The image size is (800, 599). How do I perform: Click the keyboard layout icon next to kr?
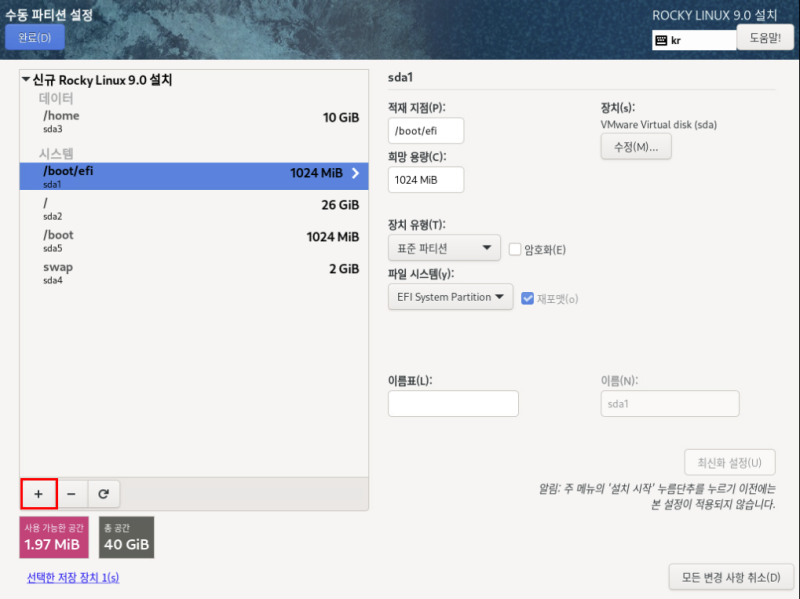pos(661,40)
